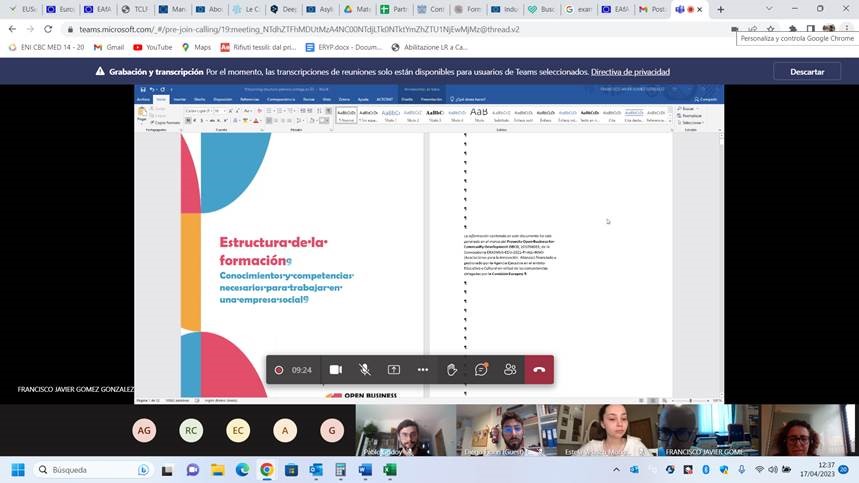This screenshot has height=483, width=859.
Task: Go forward with Chrome's forward arrow
Action: click(30, 29)
